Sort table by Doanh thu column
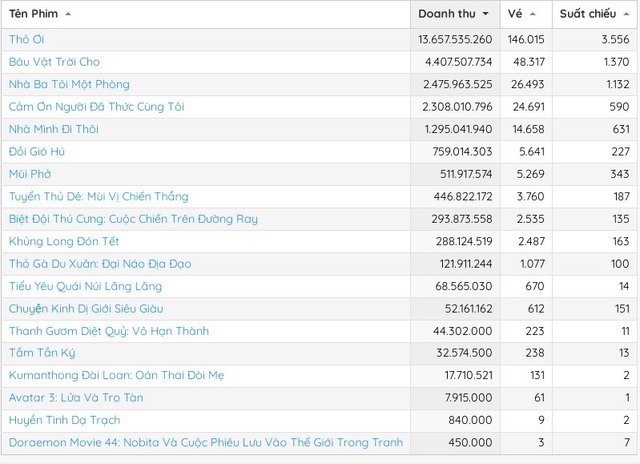640x464 pixels. (x=446, y=14)
